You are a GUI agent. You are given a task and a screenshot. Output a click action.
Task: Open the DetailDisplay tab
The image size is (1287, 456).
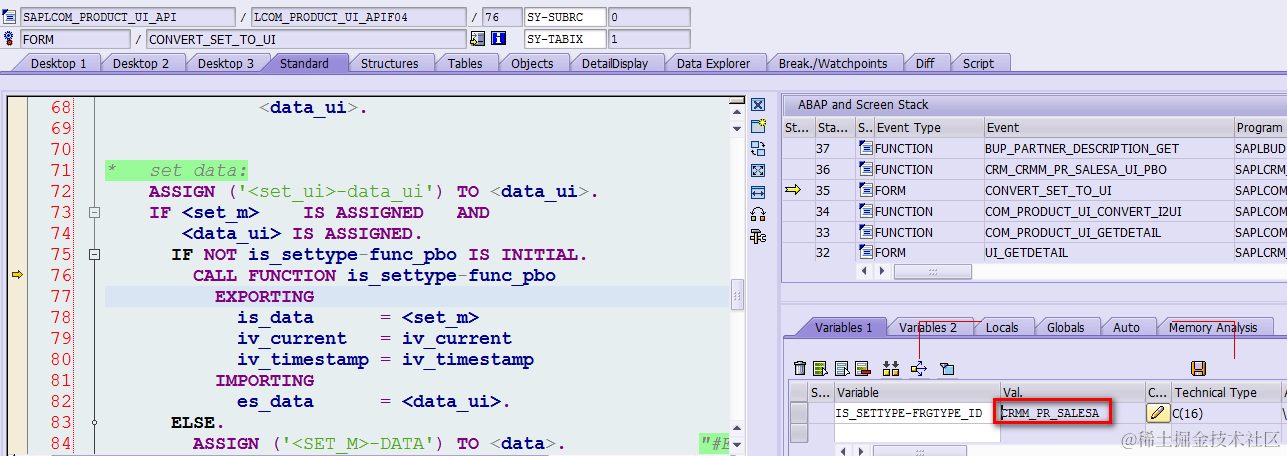click(615, 63)
